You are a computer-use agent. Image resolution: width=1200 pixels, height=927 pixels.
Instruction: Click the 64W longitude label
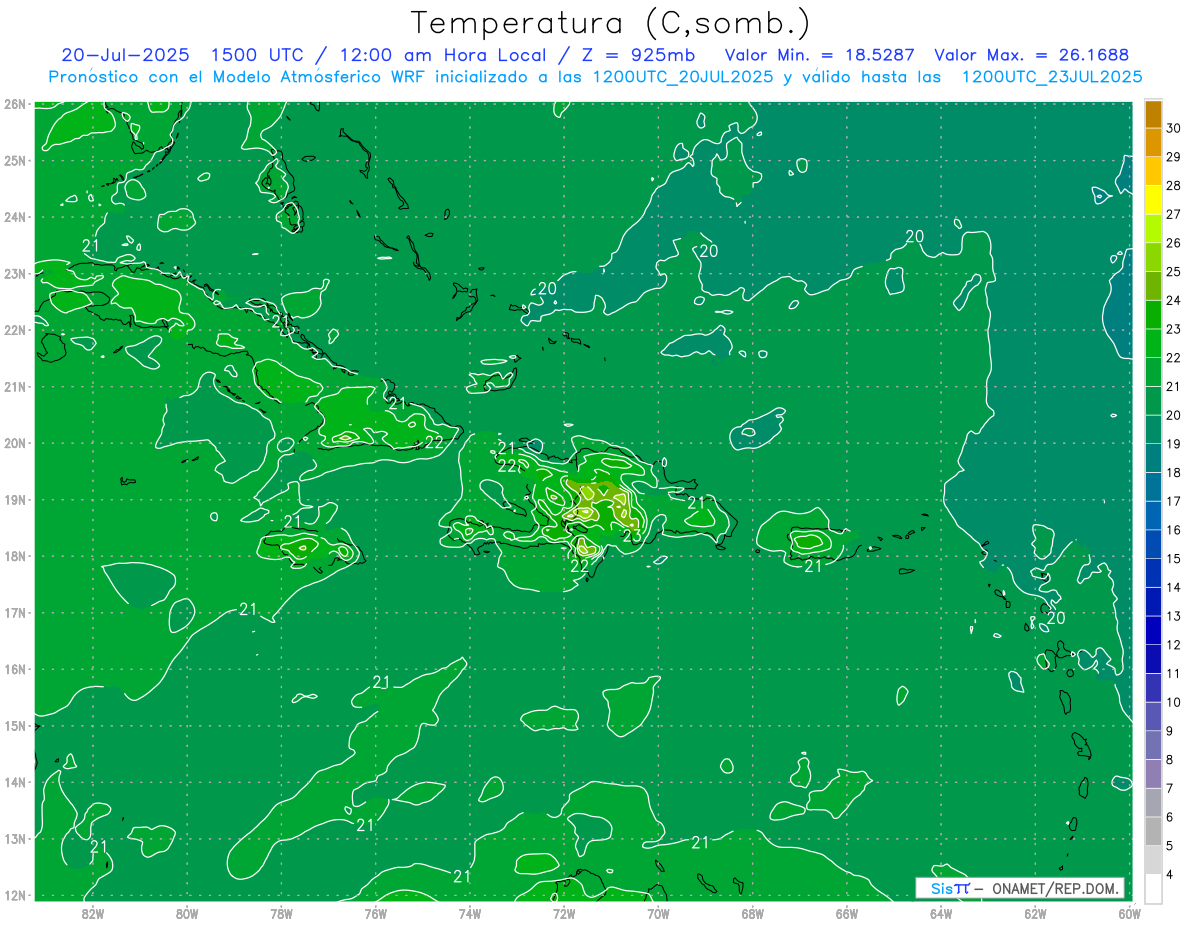[941, 913]
